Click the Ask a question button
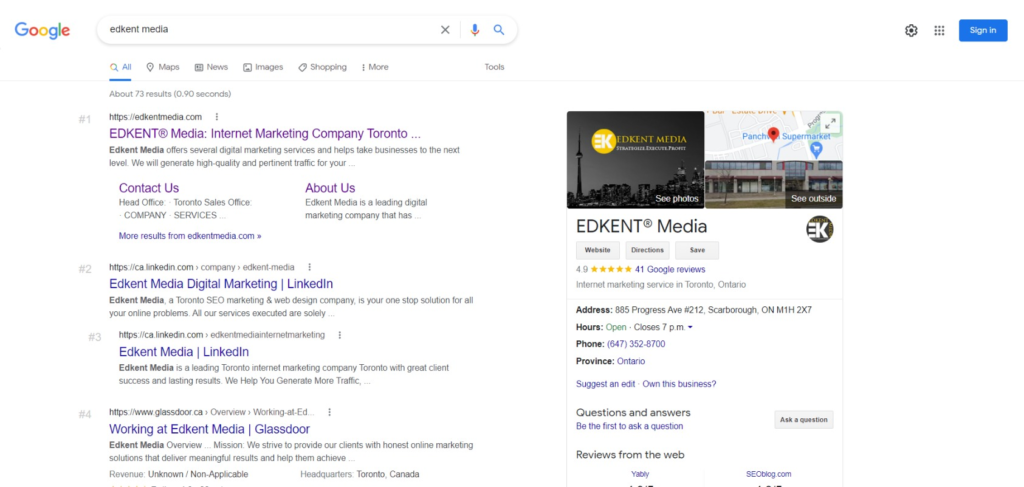The width and height of the screenshot is (1024, 487). pyautogui.click(x=804, y=420)
